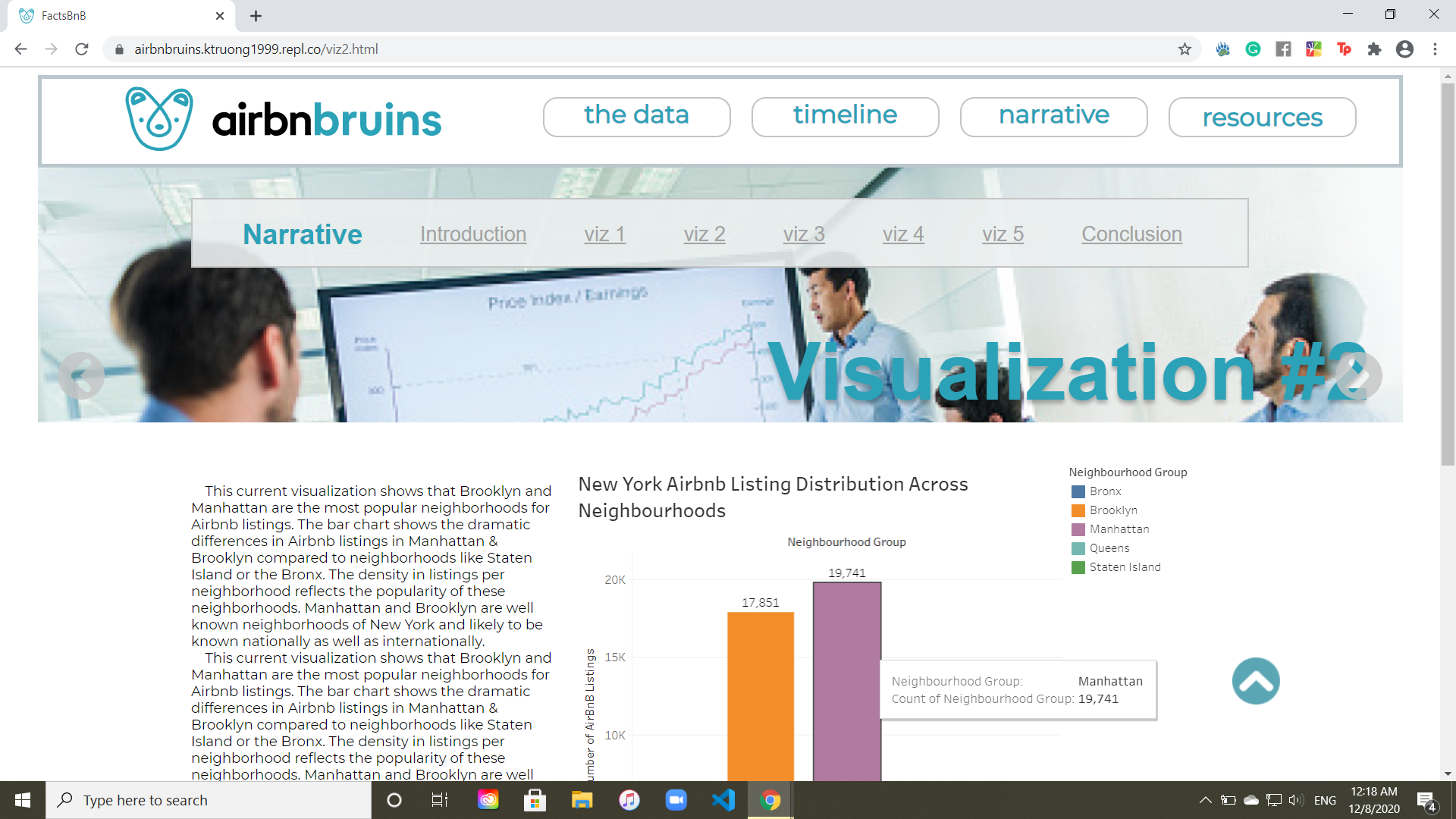This screenshot has width=1456, height=819.
Task: Click the scroll-to-top arrow circle
Action: (x=1256, y=681)
